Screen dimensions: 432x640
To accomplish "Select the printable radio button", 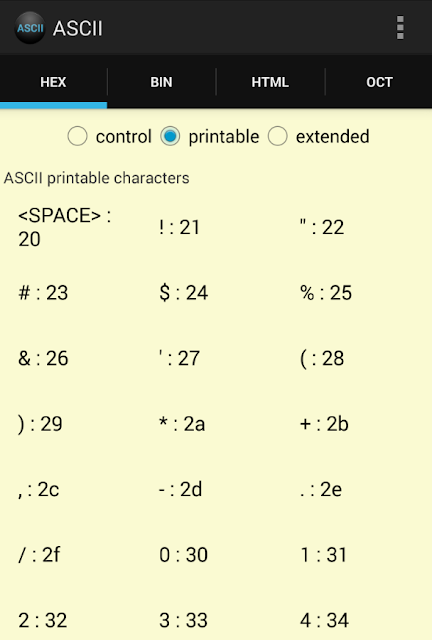I will coord(209,136).
